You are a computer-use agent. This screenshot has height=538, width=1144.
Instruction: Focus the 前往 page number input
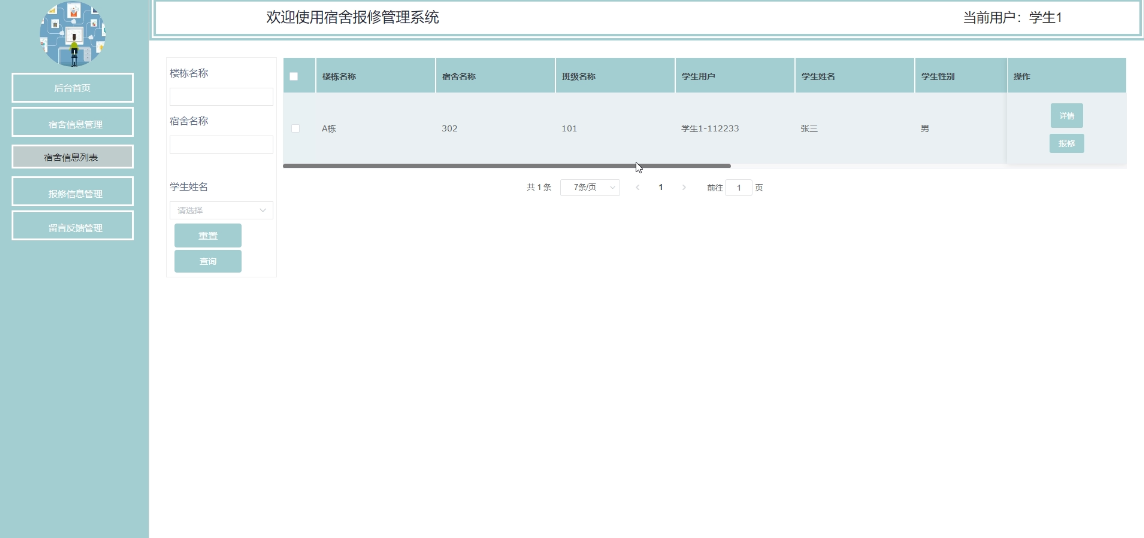[x=738, y=188]
